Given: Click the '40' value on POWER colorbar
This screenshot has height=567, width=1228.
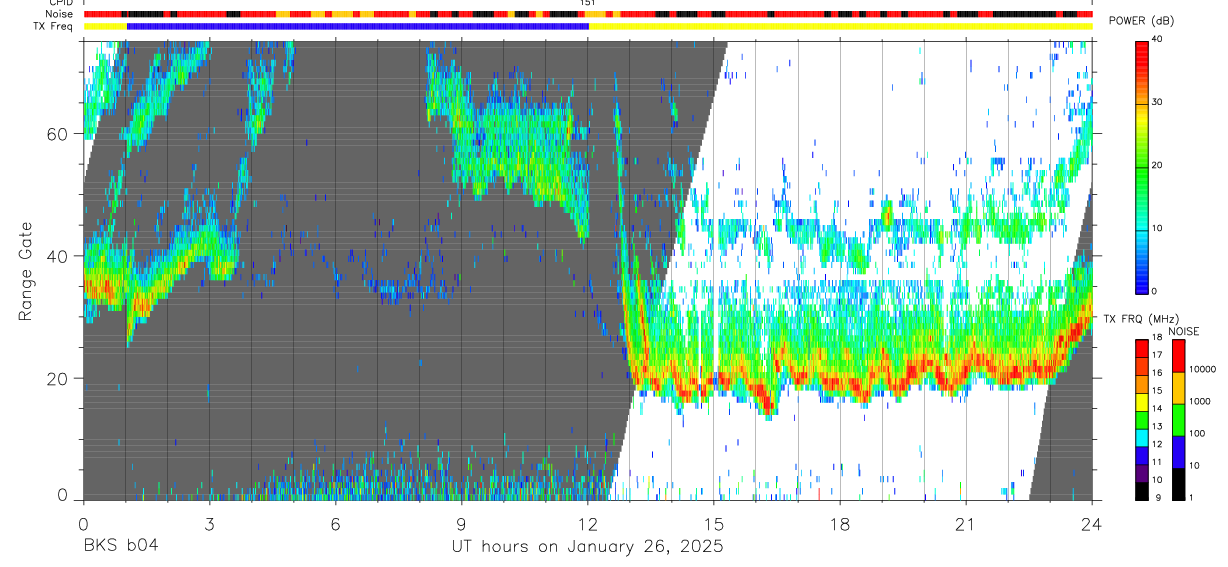Looking at the screenshot, I should point(1158,40).
